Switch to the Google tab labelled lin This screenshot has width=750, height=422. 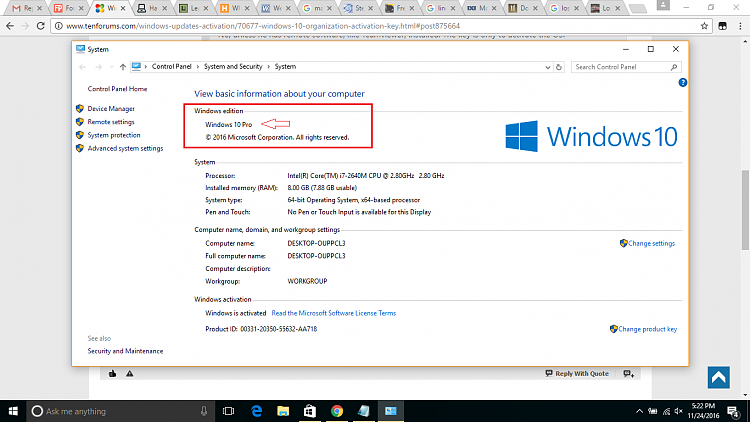441,8
